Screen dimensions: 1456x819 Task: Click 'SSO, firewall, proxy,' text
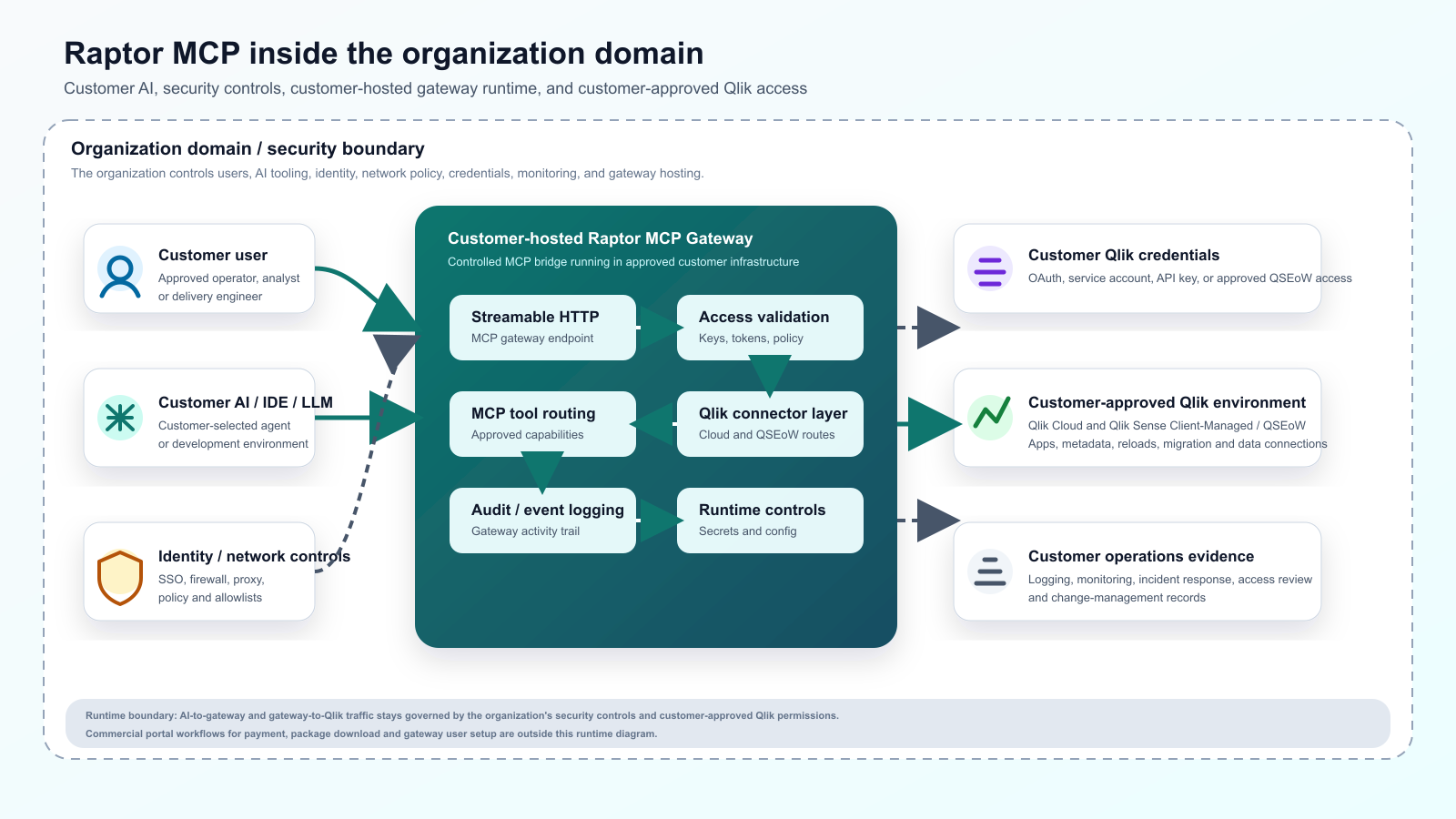click(211, 580)
